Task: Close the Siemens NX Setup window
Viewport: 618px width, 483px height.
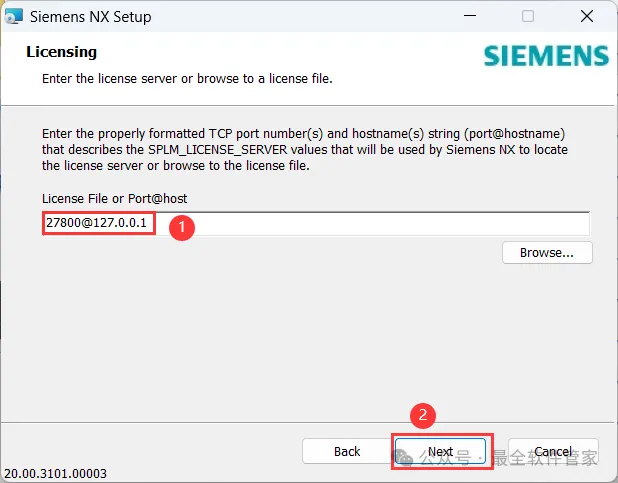Action: (587, 16)
